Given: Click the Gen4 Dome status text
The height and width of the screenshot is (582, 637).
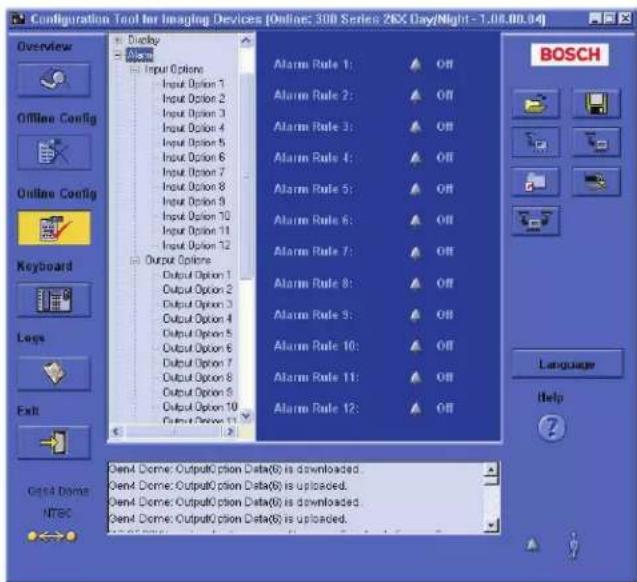Looking at the screenshot, I should point(58,491).
